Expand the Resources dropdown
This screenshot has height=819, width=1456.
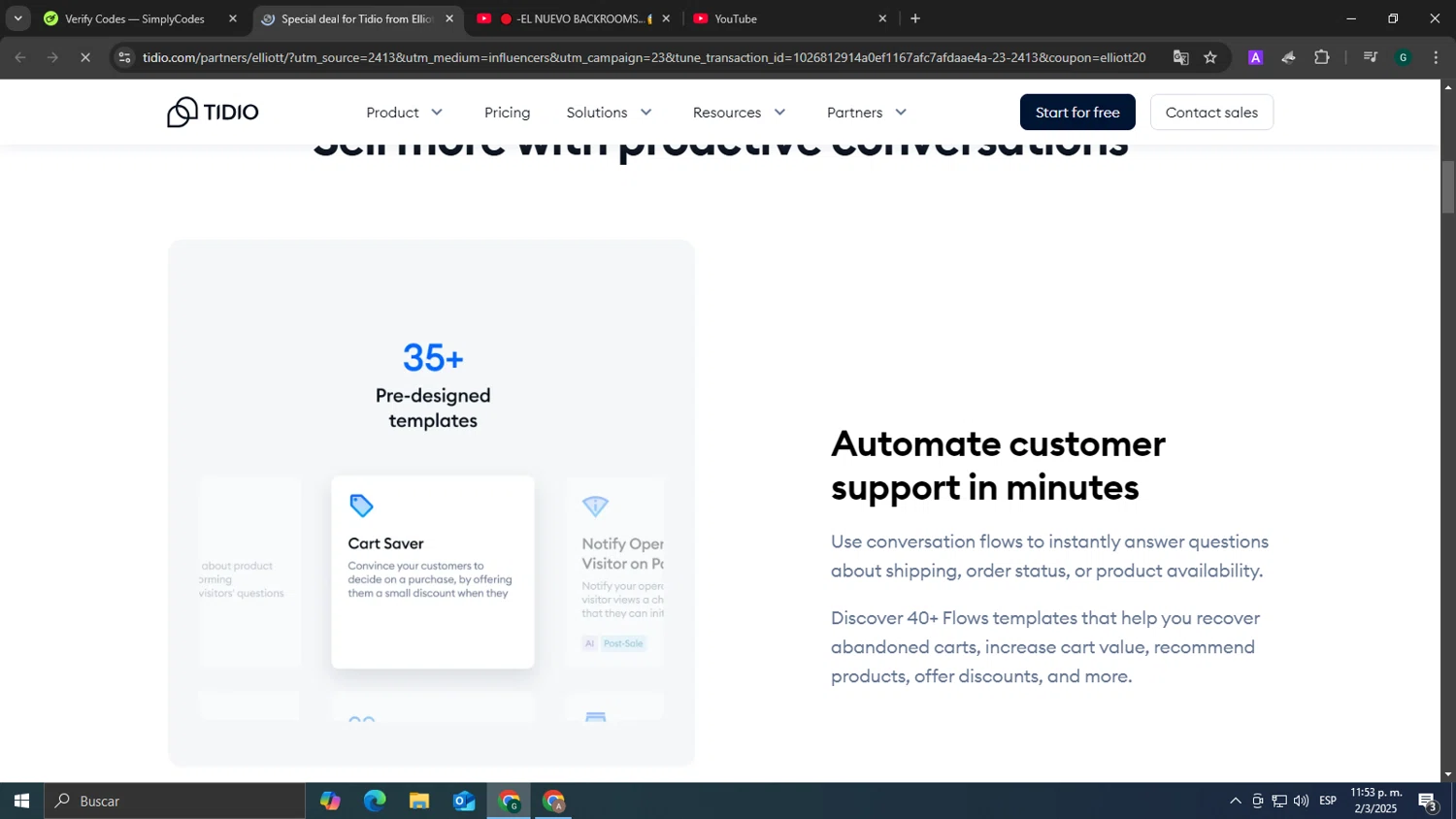pyautogui.click(x=739, y=113)
